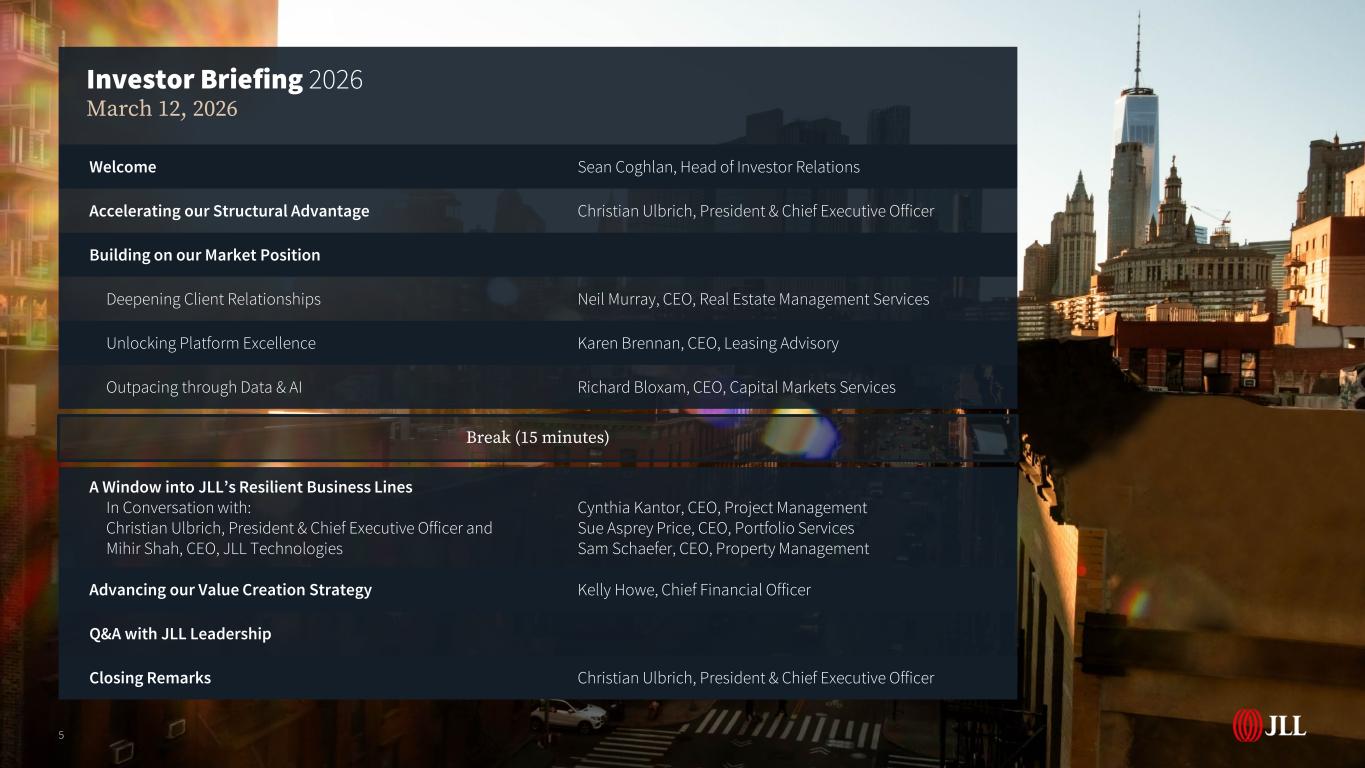
Task: Click "Karen Brennan, CEO, Leasing Advisory"
Action: (708, 343)
